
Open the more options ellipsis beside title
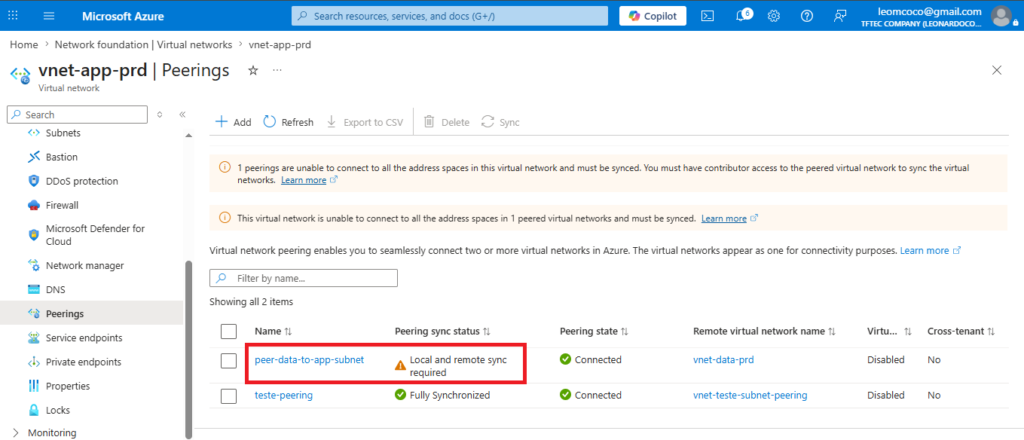(x=277, y=70)
